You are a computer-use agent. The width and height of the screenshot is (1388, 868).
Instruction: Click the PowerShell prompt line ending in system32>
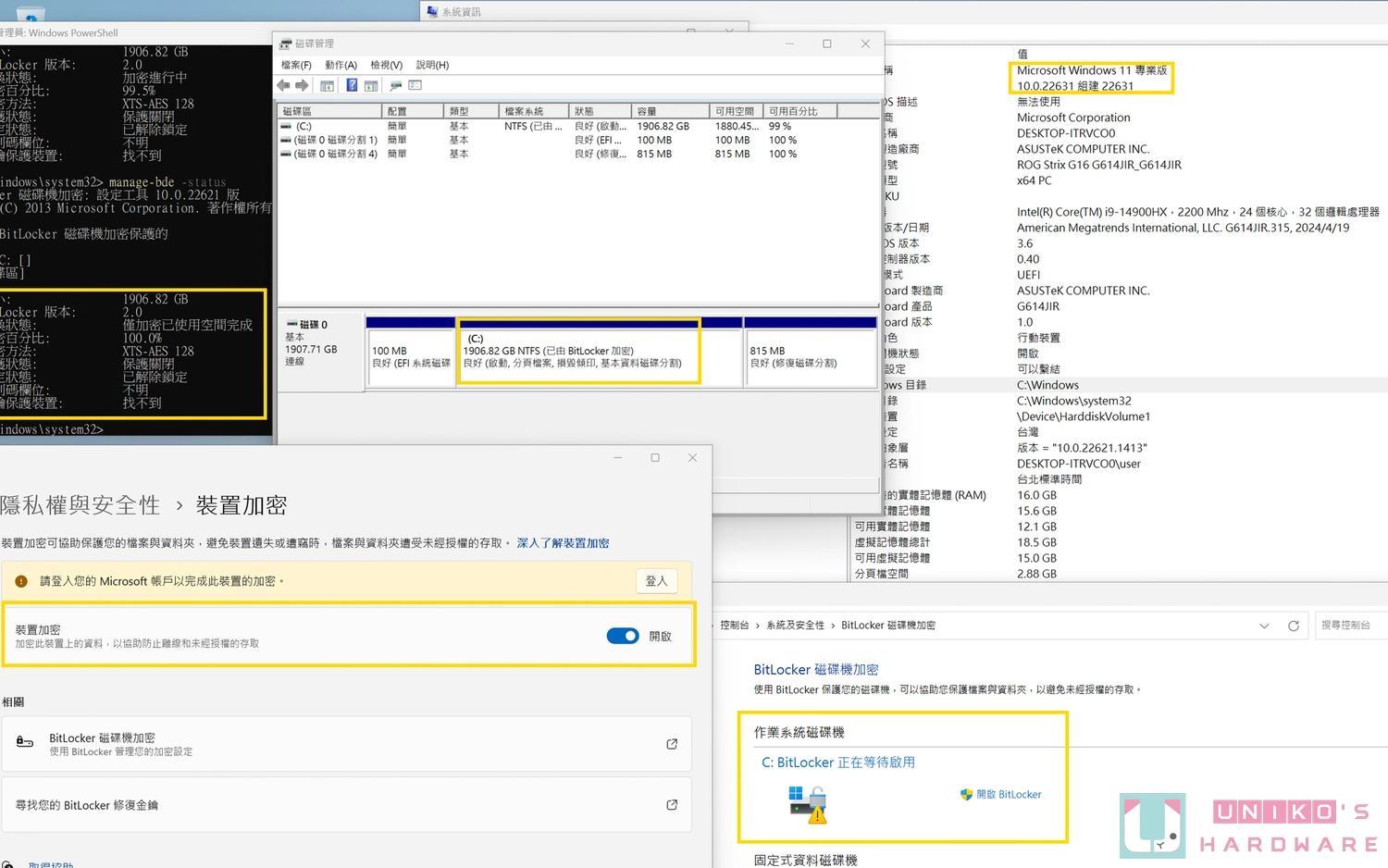(52, 429)
